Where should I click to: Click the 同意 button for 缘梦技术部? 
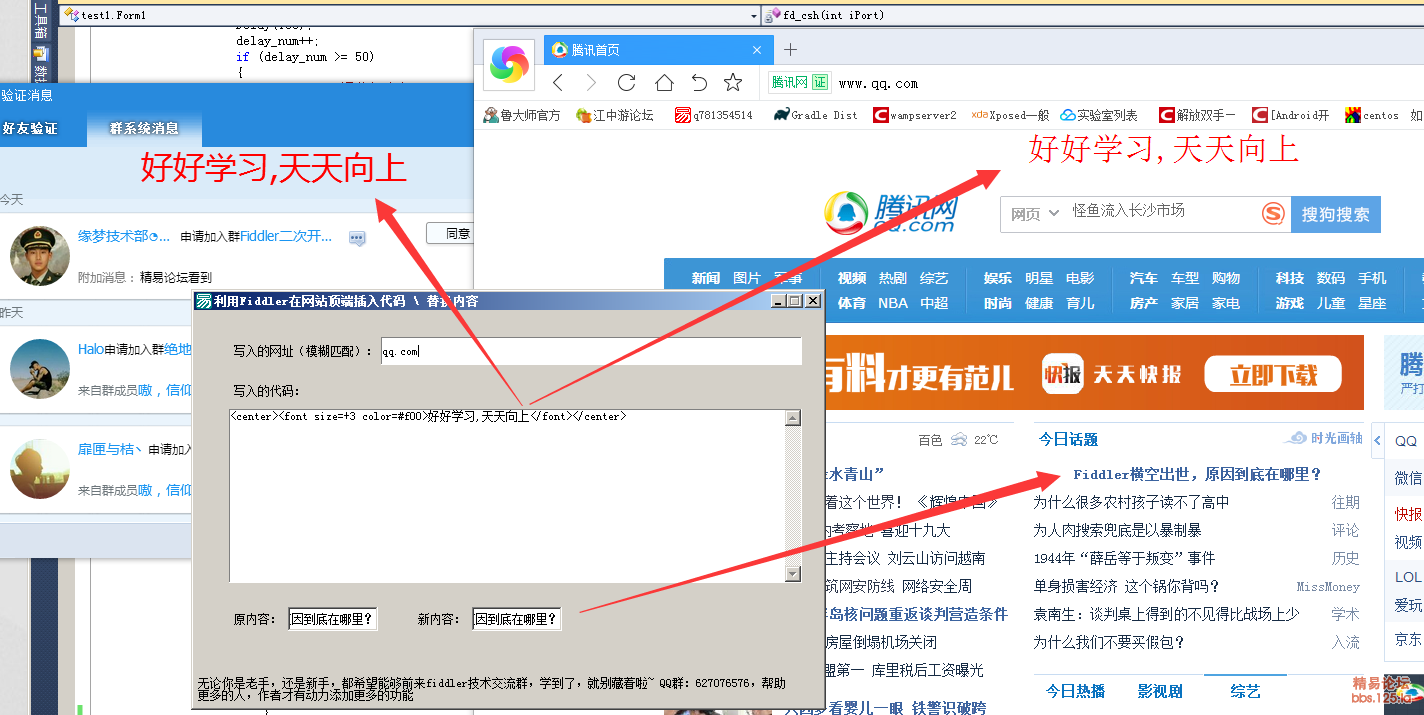(x=452, y=233)
